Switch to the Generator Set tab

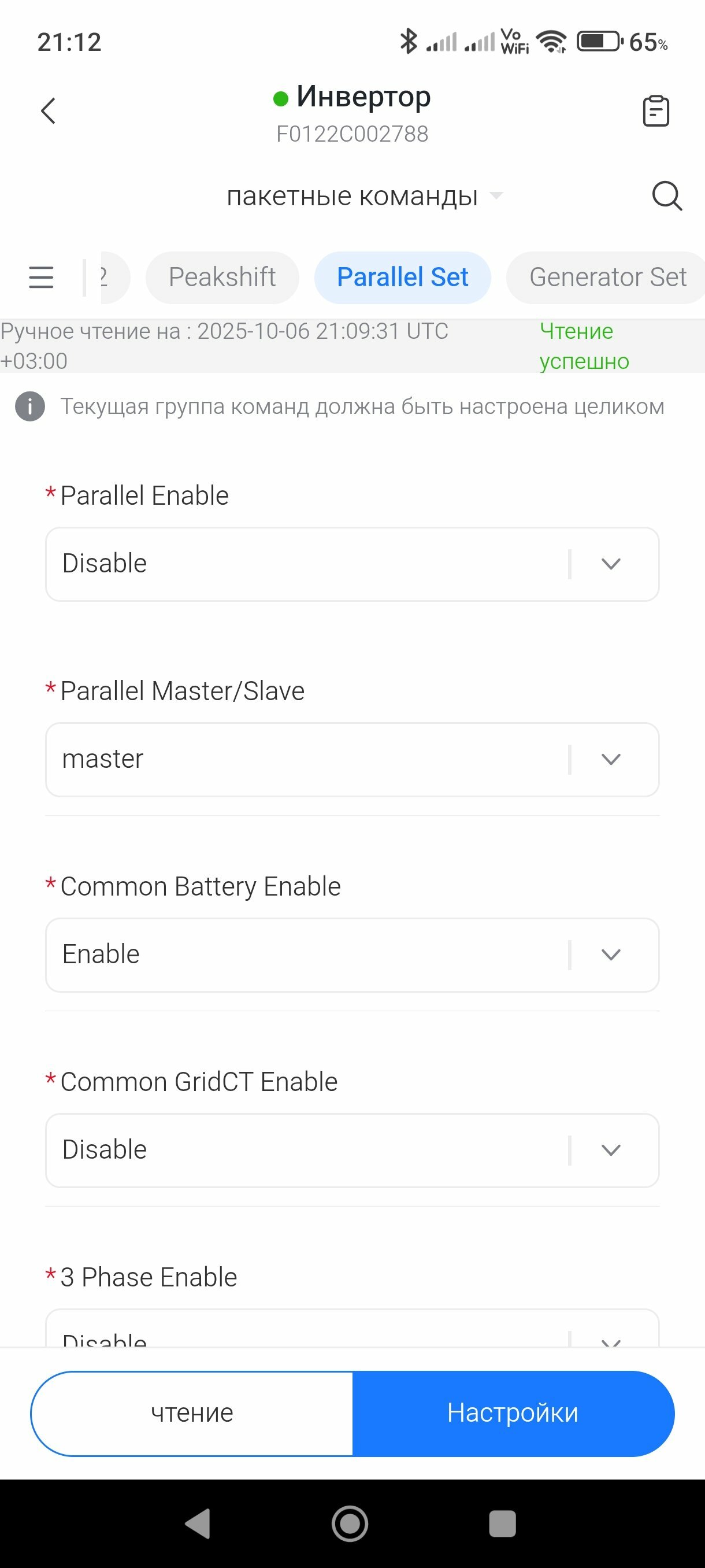[607, 278]
